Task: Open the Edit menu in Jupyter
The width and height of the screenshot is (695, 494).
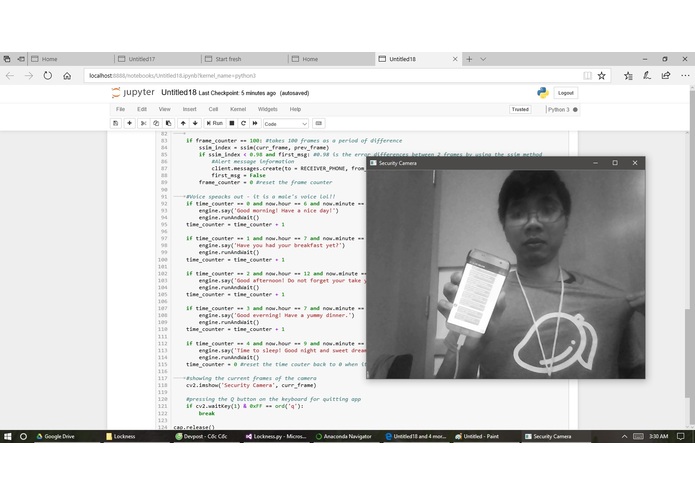Action: coord(142,109)
